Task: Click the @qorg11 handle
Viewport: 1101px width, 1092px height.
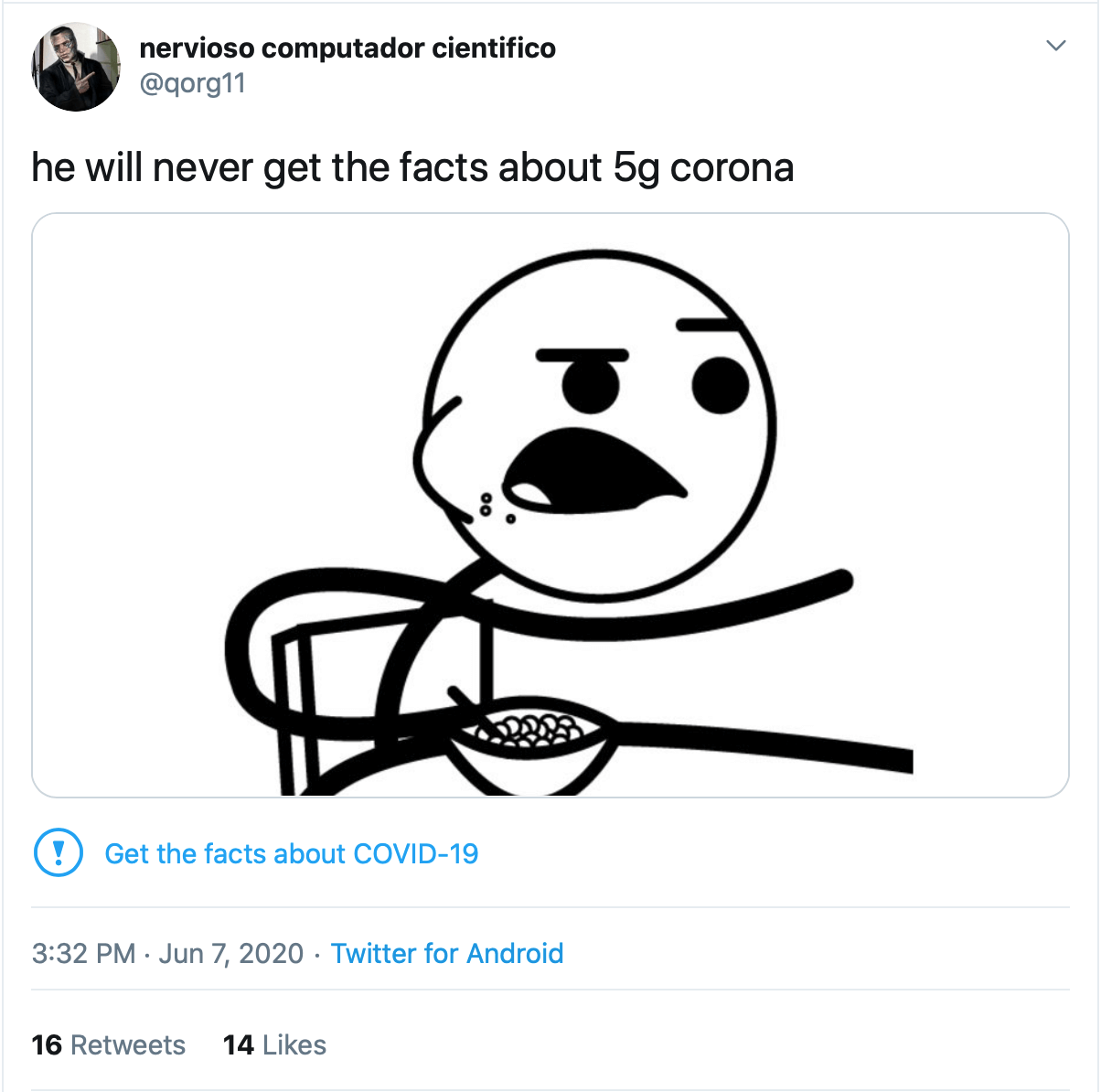Action: click(192, 83)
